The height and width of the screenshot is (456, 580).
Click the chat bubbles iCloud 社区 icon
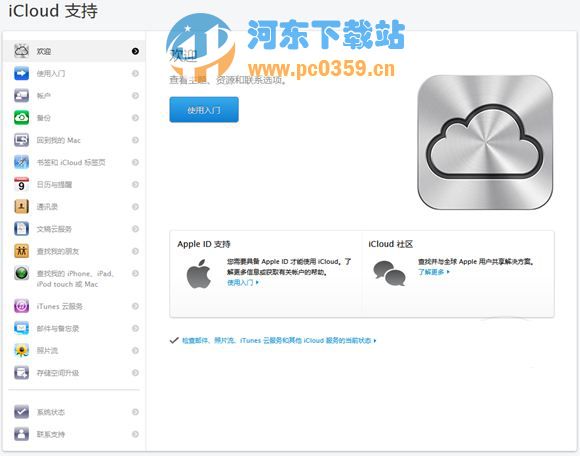tap(389, 273)
